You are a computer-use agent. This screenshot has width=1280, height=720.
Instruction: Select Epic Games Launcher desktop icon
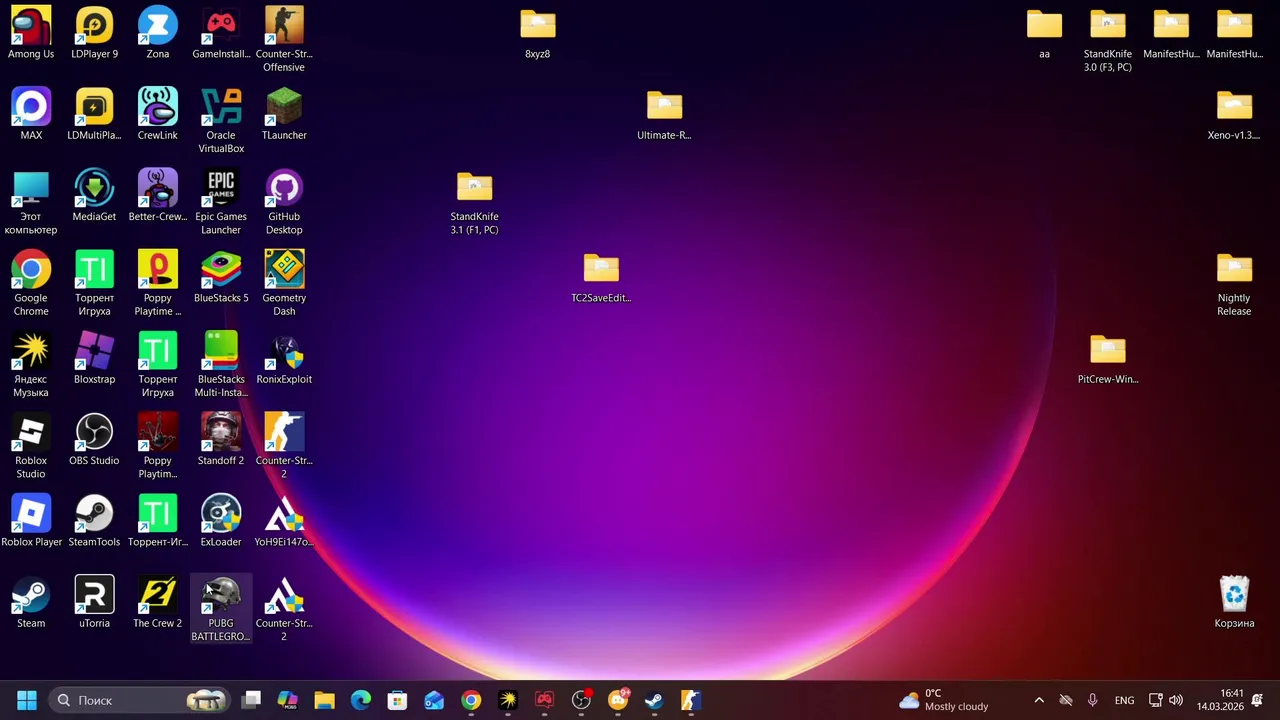(221, 203)
